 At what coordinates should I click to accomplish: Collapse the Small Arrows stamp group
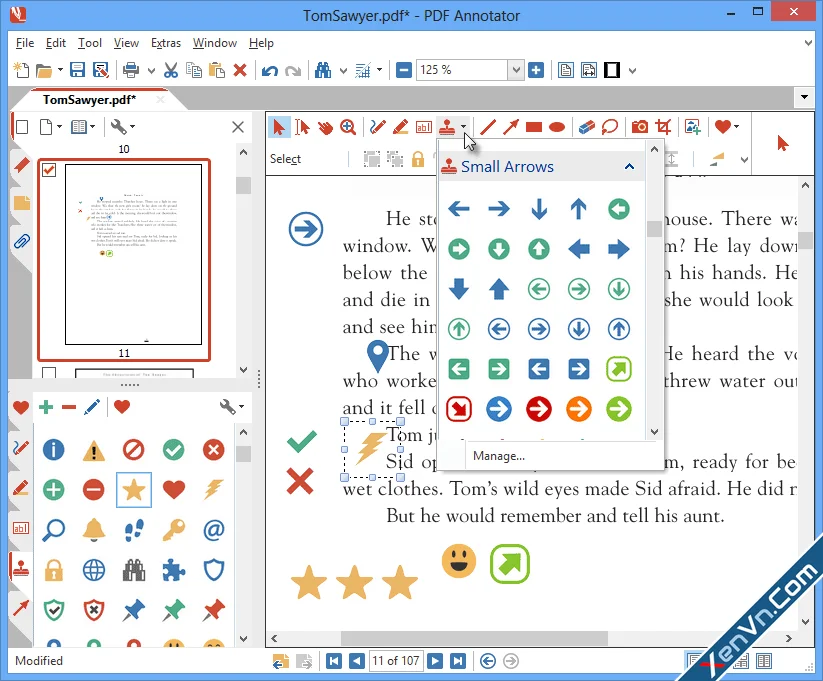(x=629, y=167)
